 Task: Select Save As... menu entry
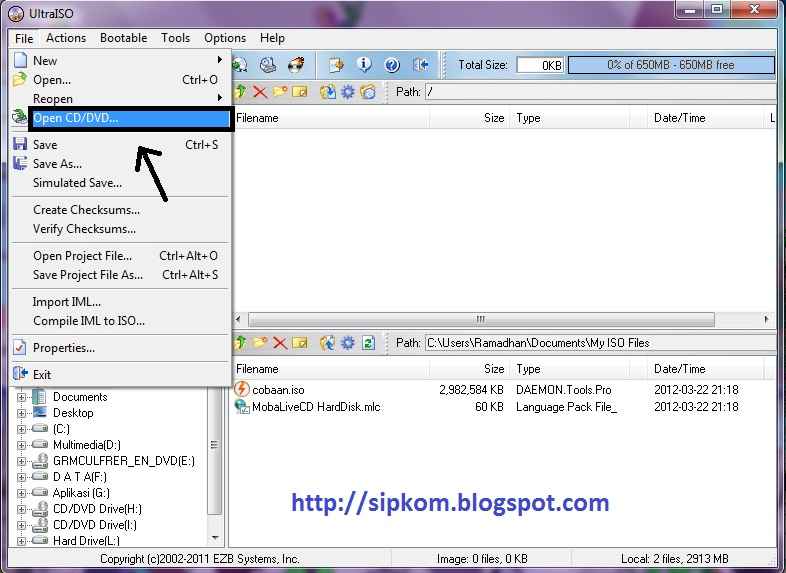pyautogui.click(x=120, y=163)
